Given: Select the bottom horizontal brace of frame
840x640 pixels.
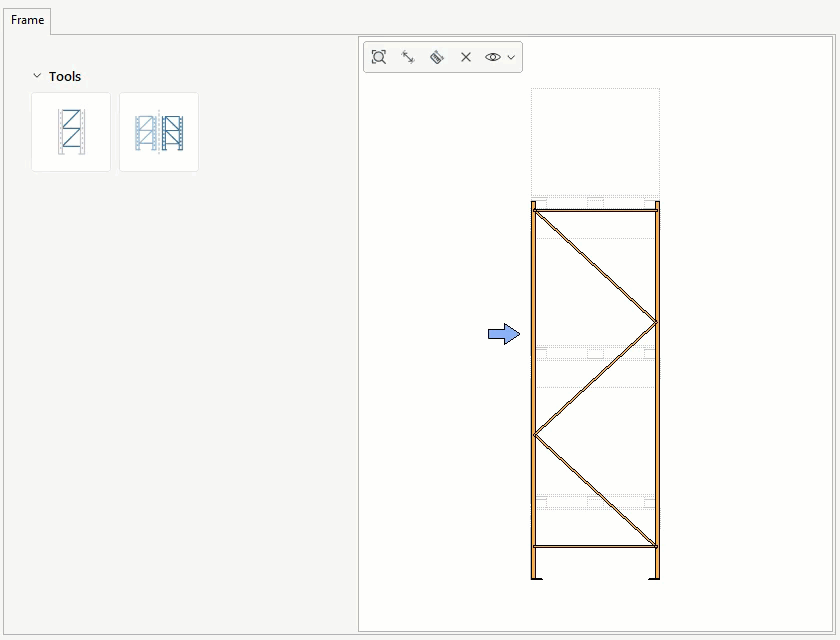Looking at the screenshot, I should click(x=595, y=546).
